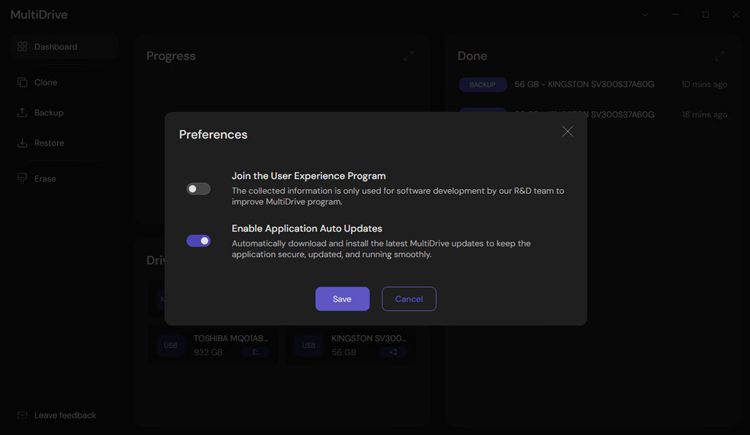The height and width of the screenshot is (435, 750).
Task: Cancel the Preferences dialog
Action: tap(408, 299)
